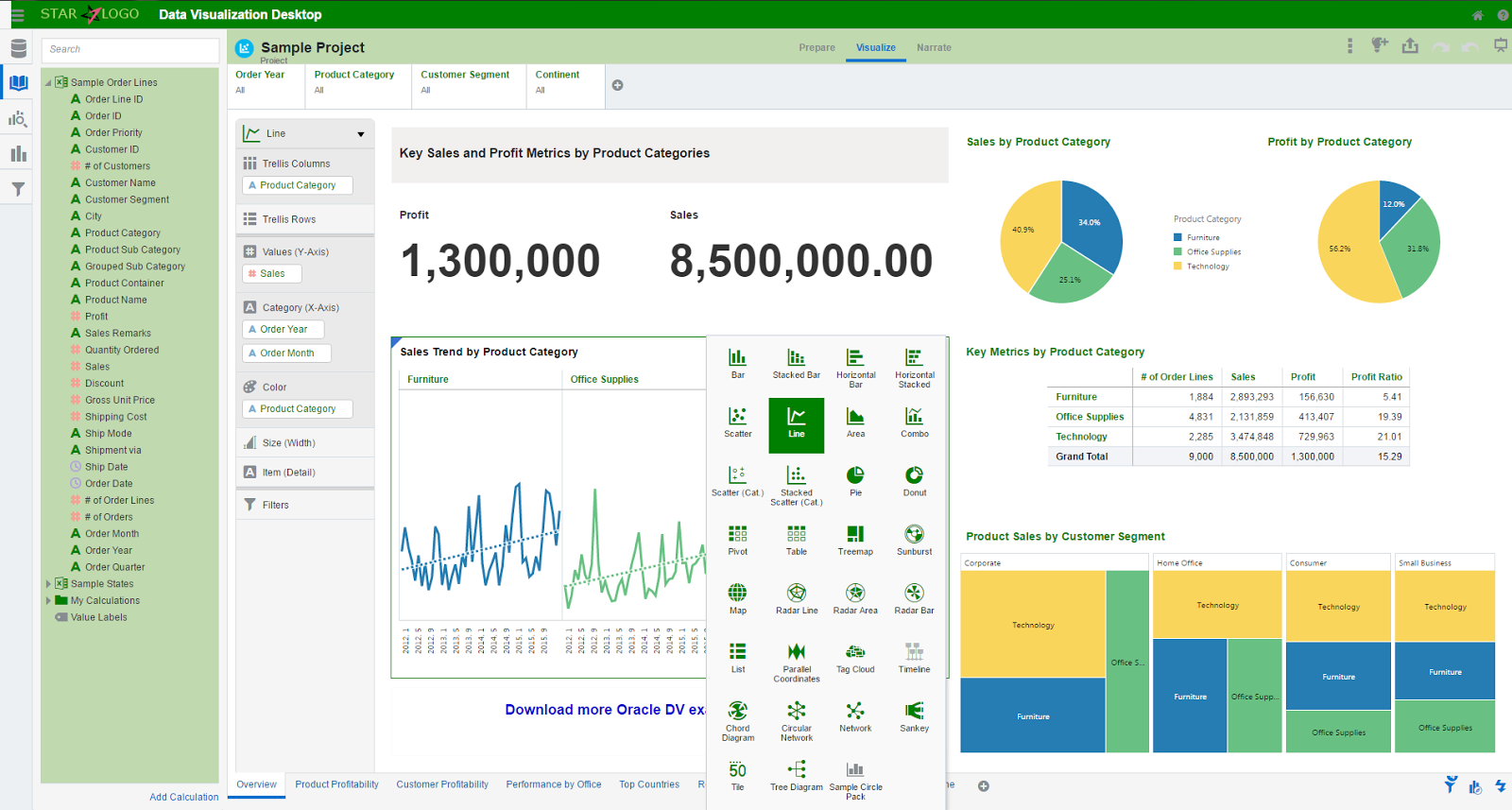Screen dimensions: 1512x810
Task: Click the home icon in header
Action: coord(1478,15)
